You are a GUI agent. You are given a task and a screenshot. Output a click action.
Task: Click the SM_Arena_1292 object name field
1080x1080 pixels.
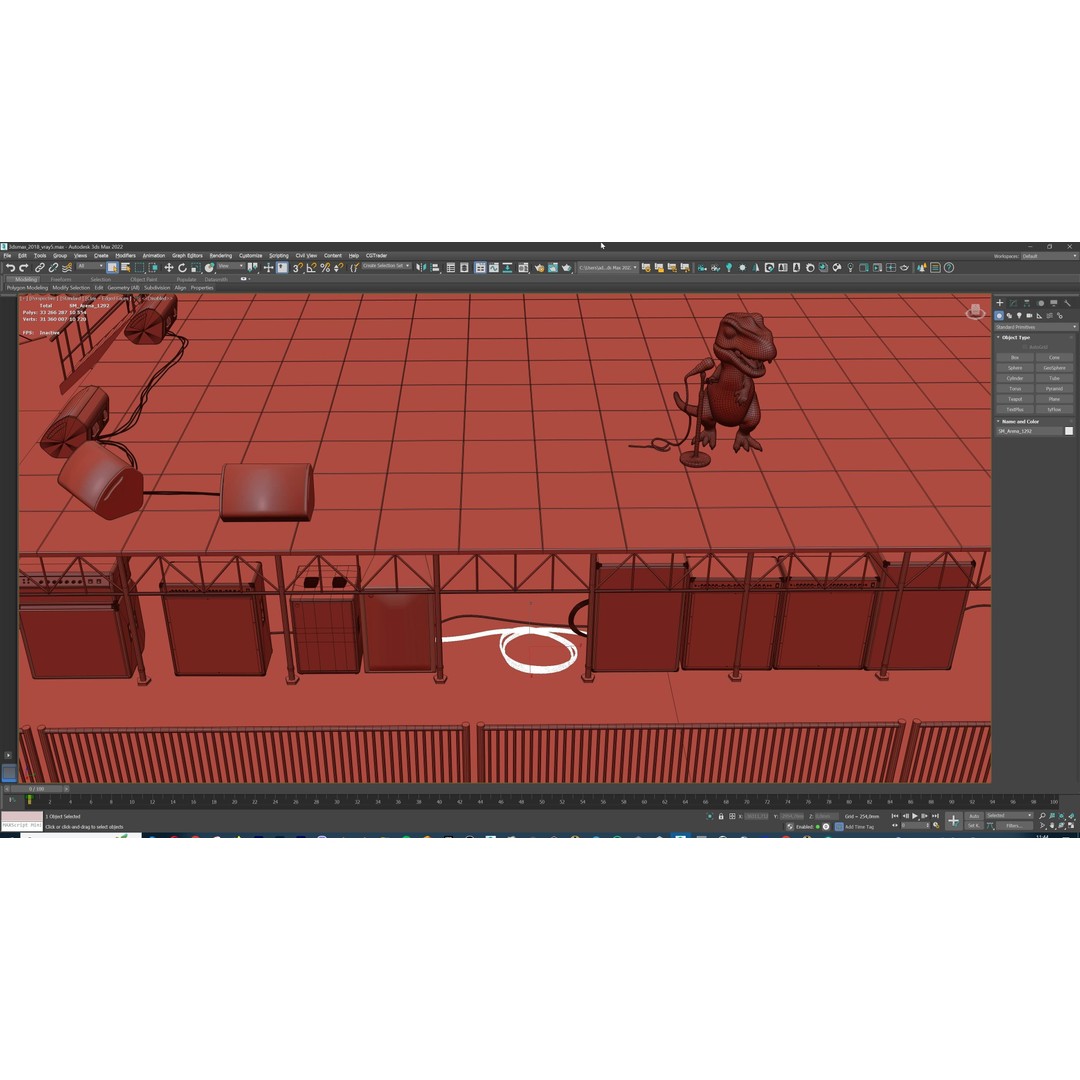pos(1029,431)
